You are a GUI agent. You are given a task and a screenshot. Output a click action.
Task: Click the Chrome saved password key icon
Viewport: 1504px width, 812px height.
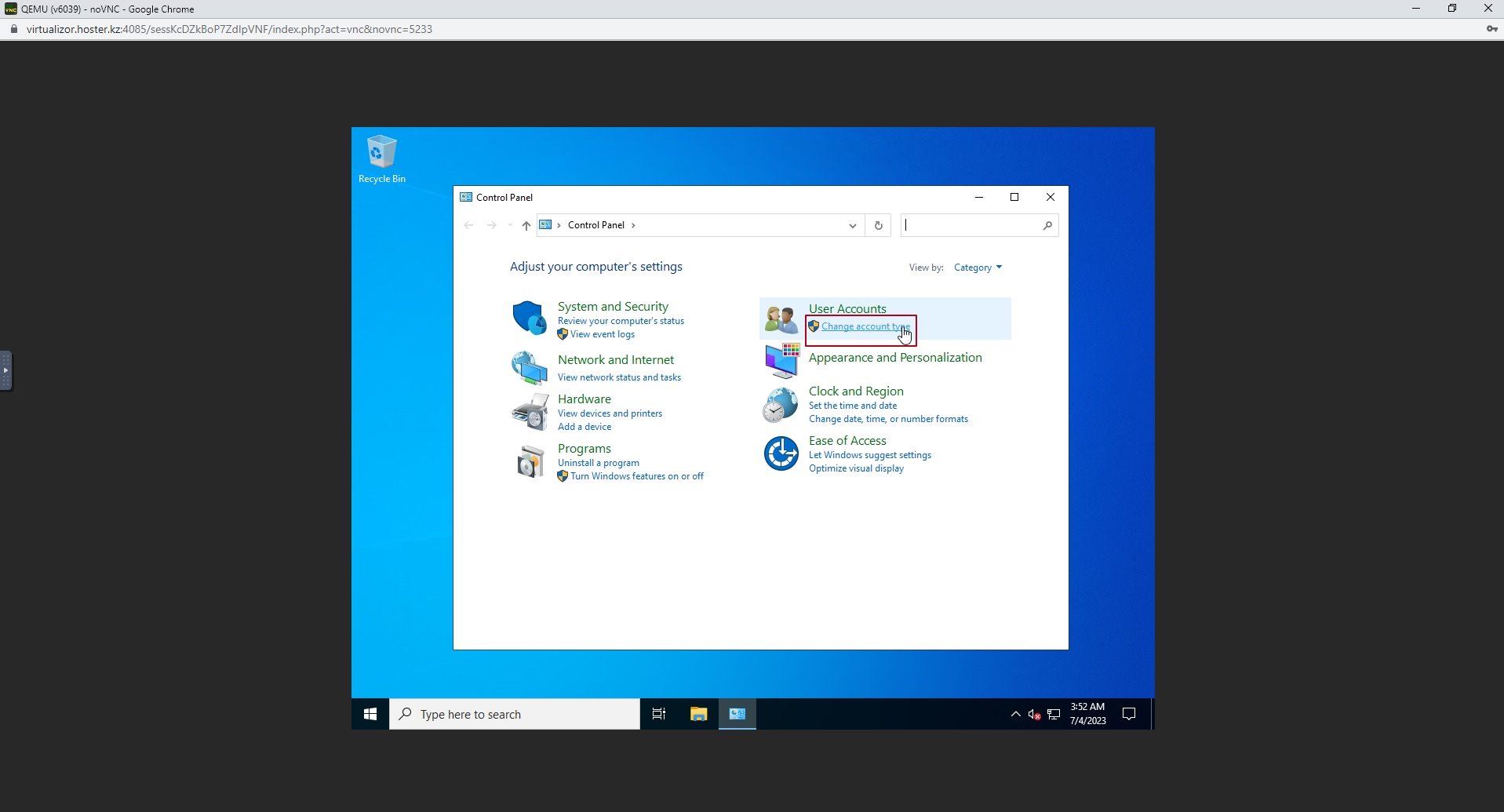coord(1491,29)
